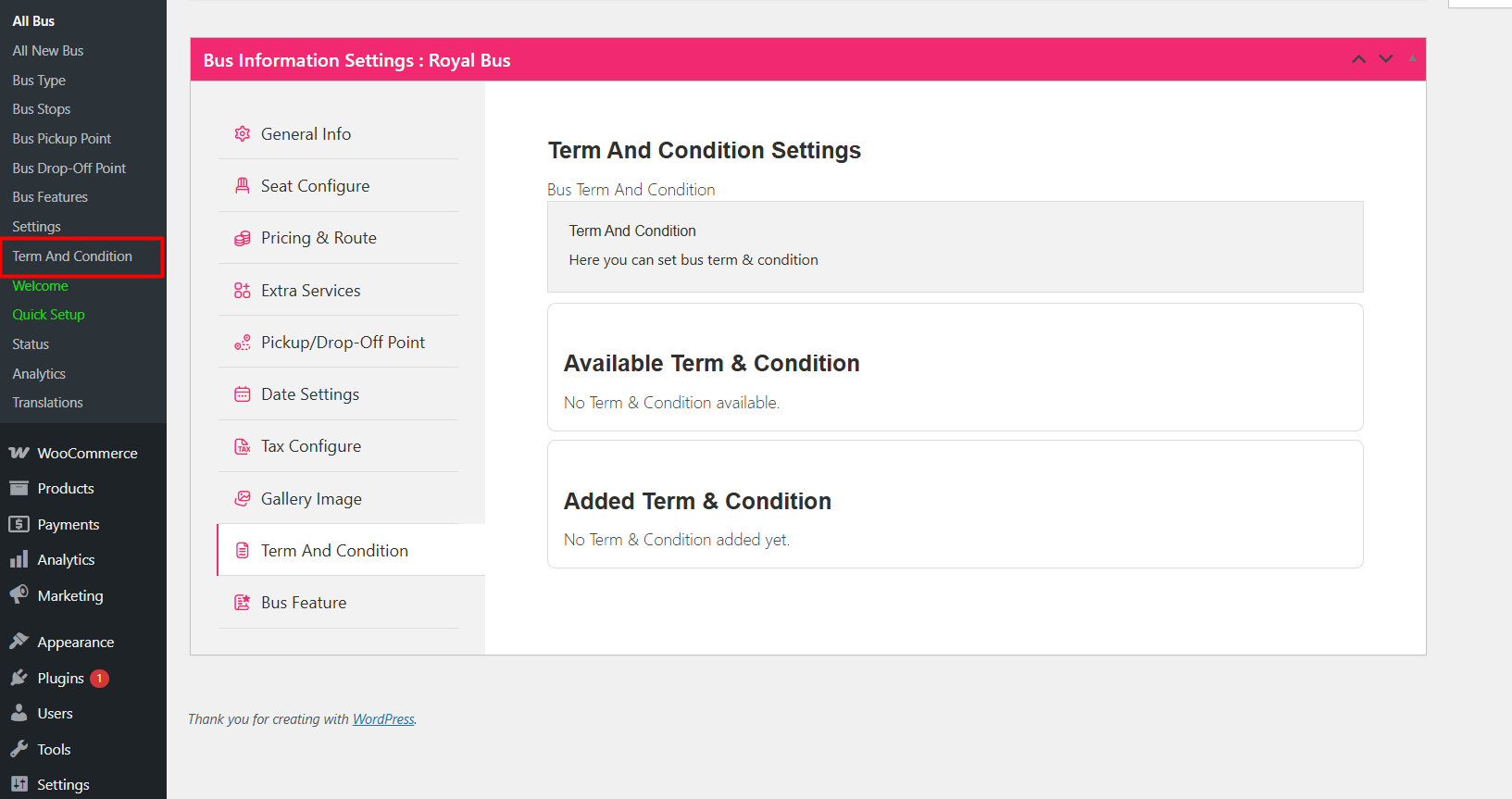The width and height of the screenshot is (1512, 799).
Task: Click the Pricing & Route coins icon
Action: click(x=243, y=238)
